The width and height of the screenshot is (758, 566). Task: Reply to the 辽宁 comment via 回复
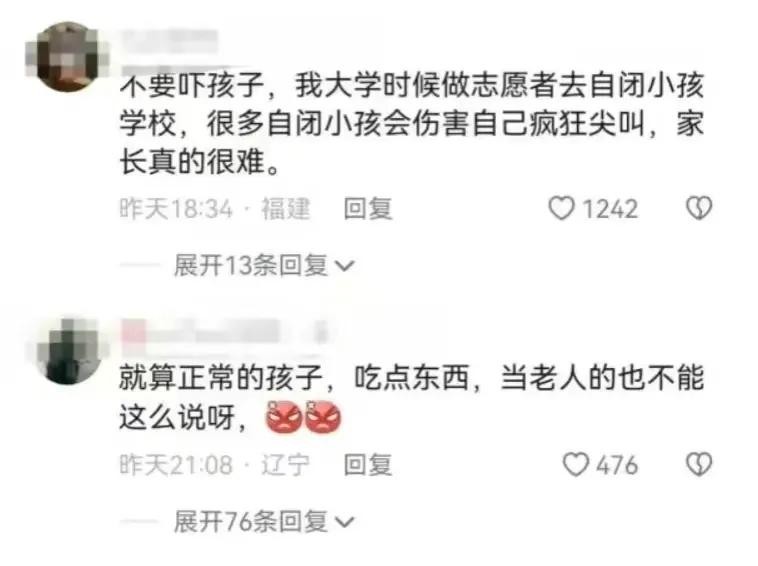pyautogui.click(x=368, y=465)
